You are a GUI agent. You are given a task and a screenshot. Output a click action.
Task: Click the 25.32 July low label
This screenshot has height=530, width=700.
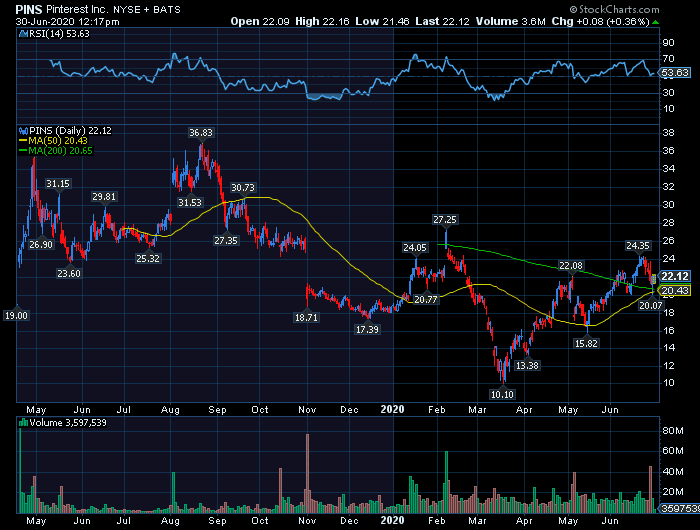(x=148, y=259)
